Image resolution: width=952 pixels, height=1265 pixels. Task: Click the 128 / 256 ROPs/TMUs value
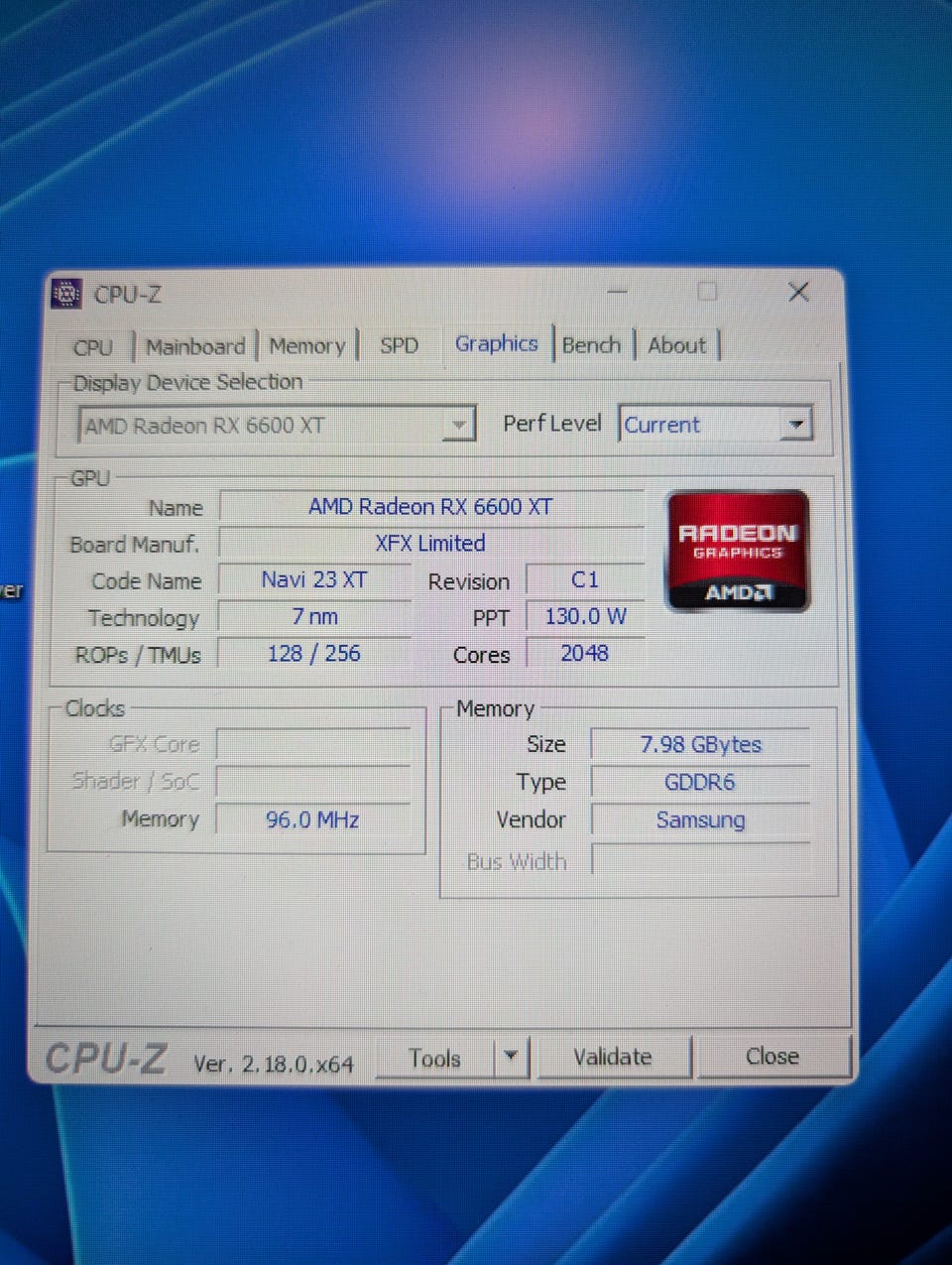pos(314,654)
